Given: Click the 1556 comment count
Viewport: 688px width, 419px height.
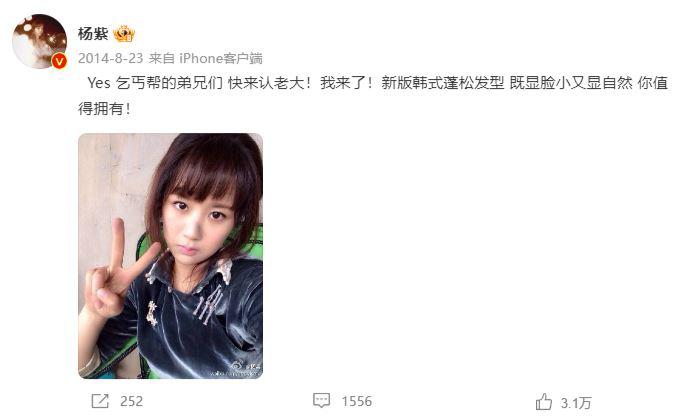Looking at the screenshot, I should click(x=357, y=401).
